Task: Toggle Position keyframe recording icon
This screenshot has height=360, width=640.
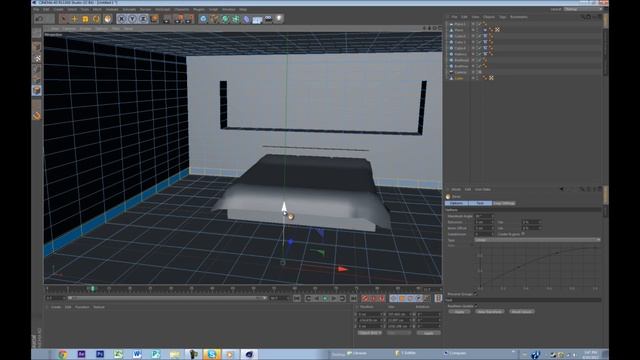Action: click(x=394, y=298)
